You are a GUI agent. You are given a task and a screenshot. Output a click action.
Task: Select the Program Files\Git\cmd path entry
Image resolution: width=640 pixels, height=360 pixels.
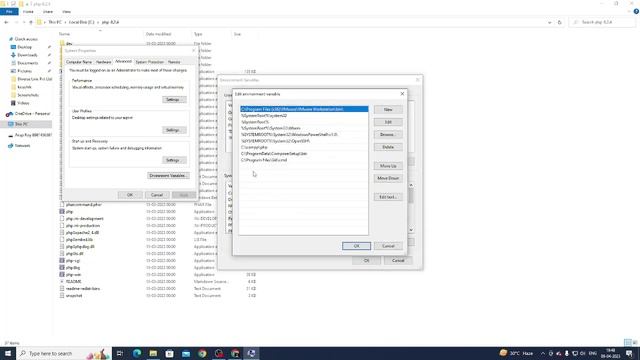304,160
